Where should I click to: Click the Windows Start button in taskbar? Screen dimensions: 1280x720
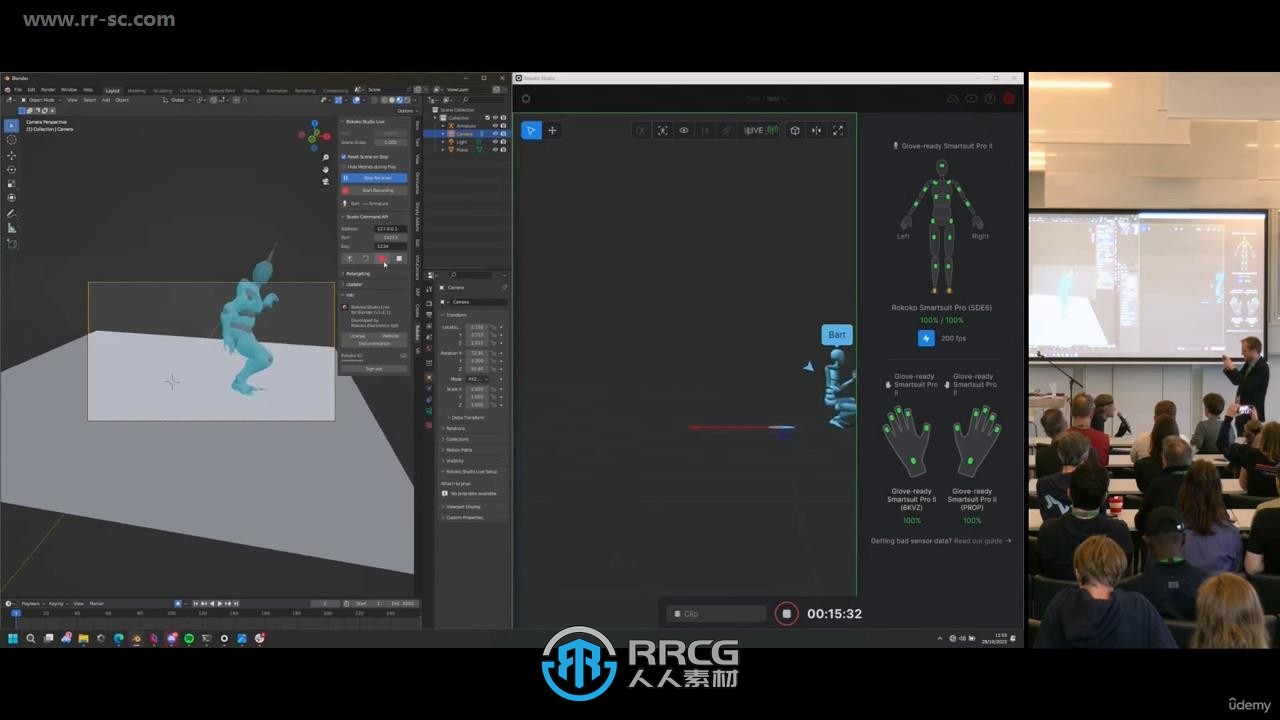point(14,638)
